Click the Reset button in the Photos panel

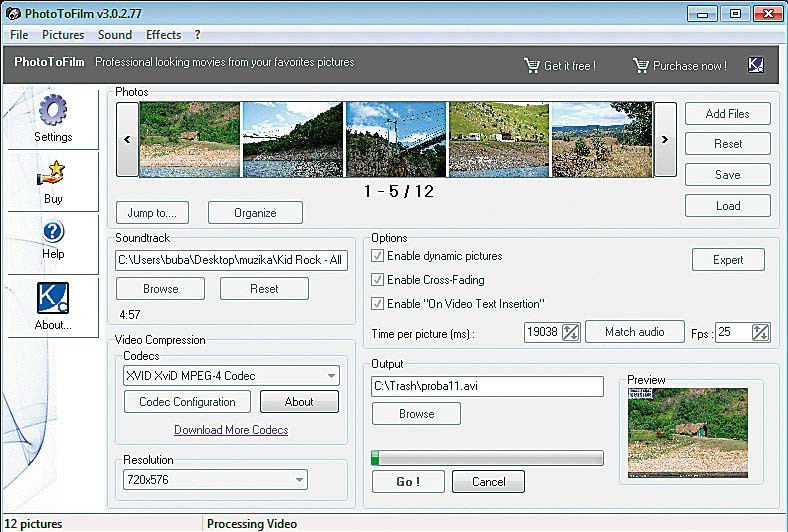pyautogui.click(x=728, y=144)
